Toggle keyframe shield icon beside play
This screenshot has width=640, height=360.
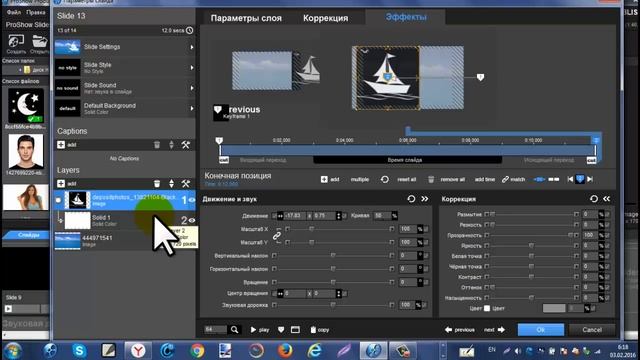point(281,329)
